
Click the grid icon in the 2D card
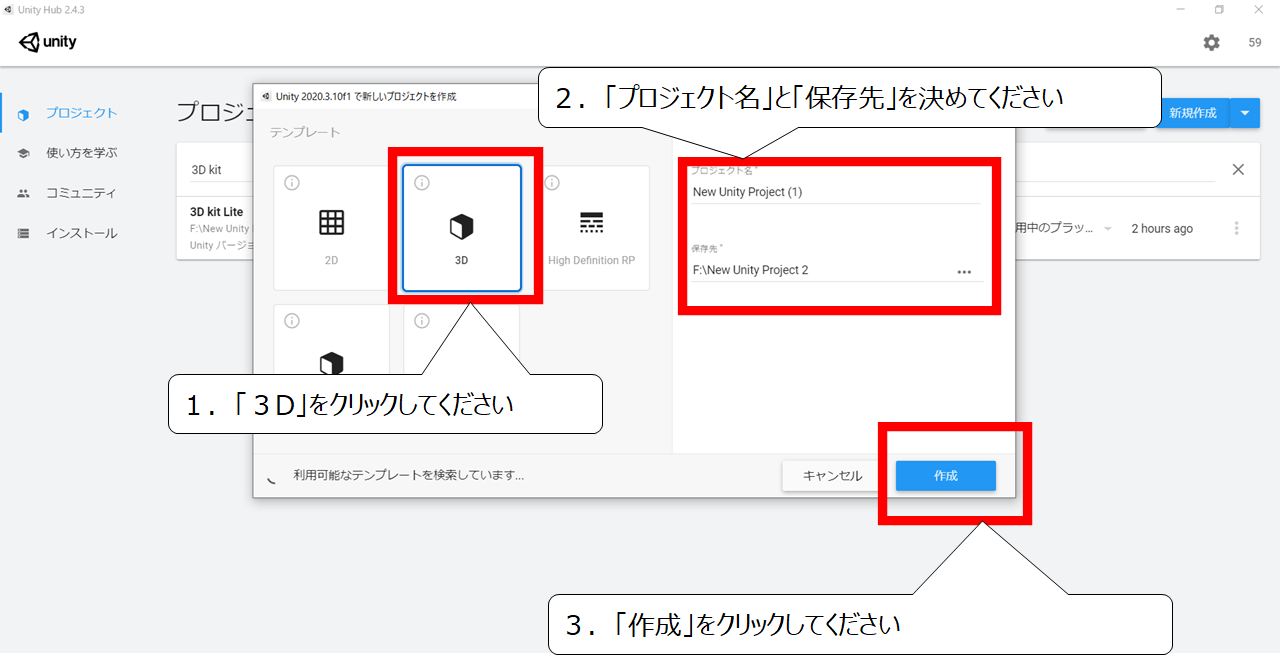point(331,223)
